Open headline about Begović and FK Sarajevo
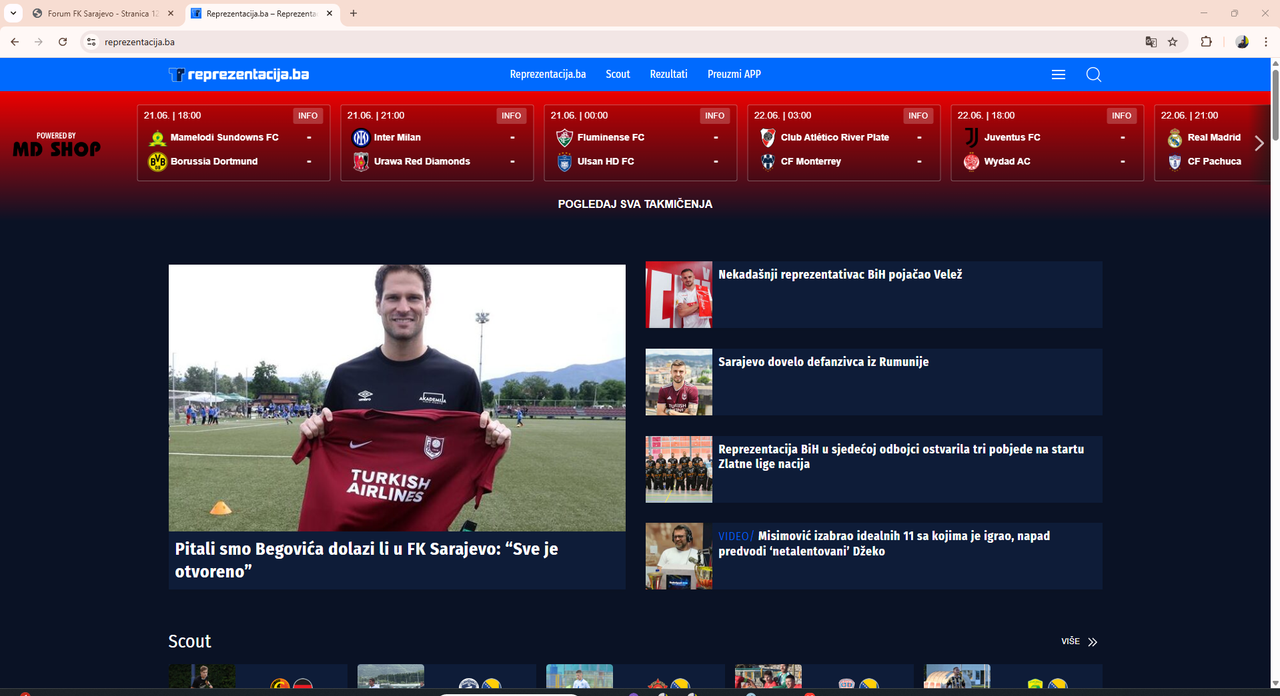Viewport: 1280px width, 696px height. point(367,560)
